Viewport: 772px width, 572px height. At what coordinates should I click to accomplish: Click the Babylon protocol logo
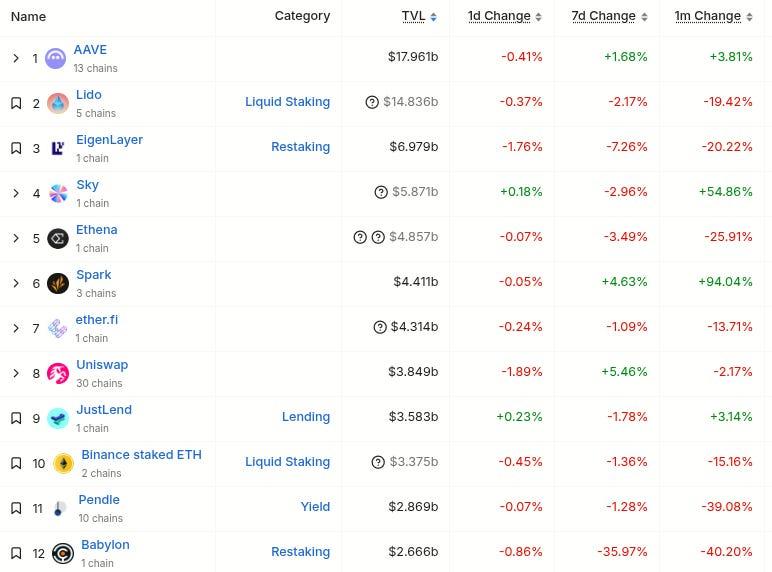coord(63,553)
